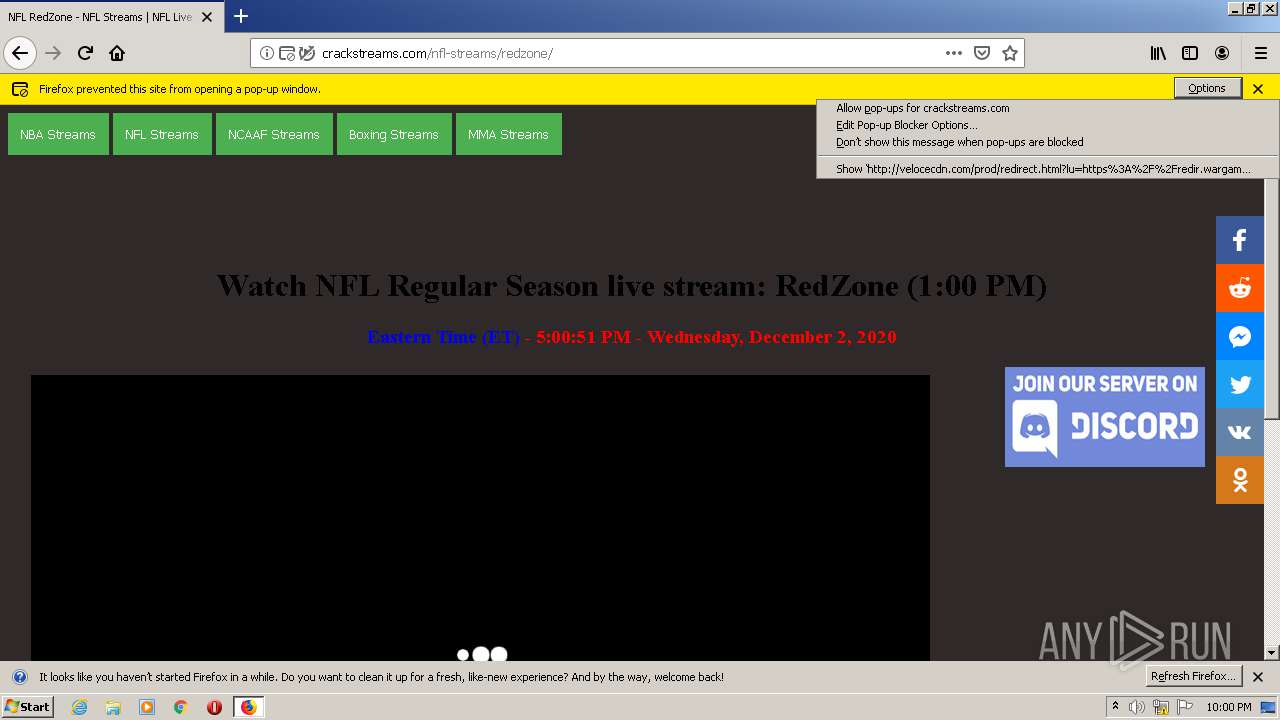Screen dimensions: 1280x720
Task: Reload the current page
Action: point(85,53)
